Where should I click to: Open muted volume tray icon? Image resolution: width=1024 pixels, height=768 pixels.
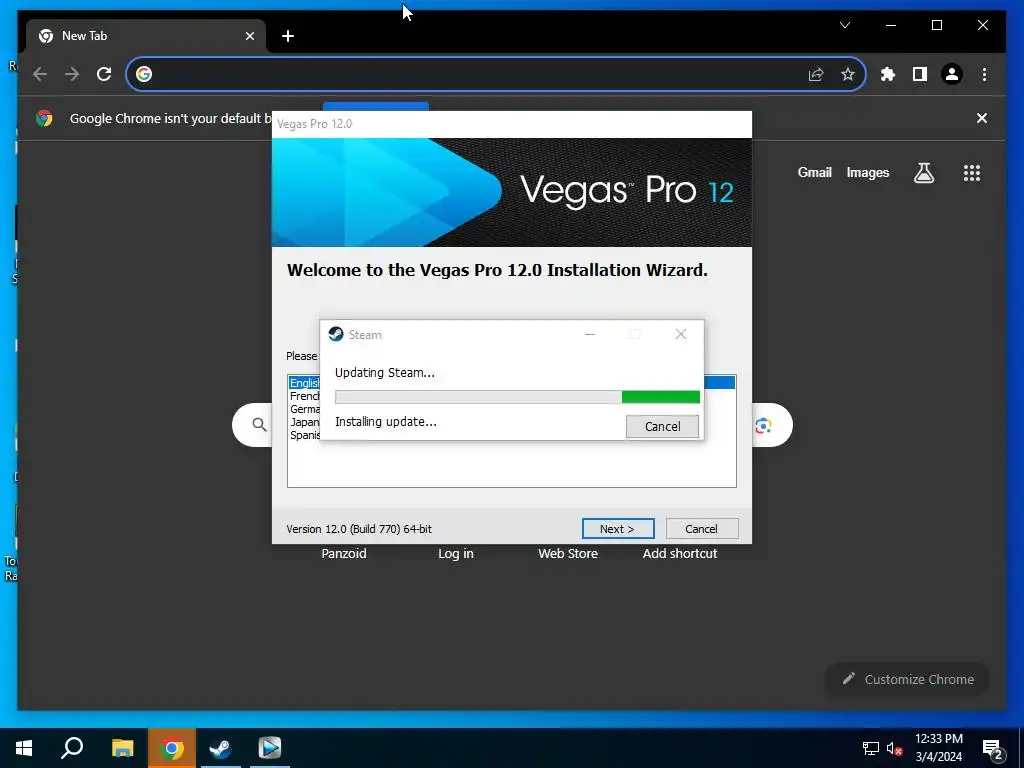tap(894, 748)
